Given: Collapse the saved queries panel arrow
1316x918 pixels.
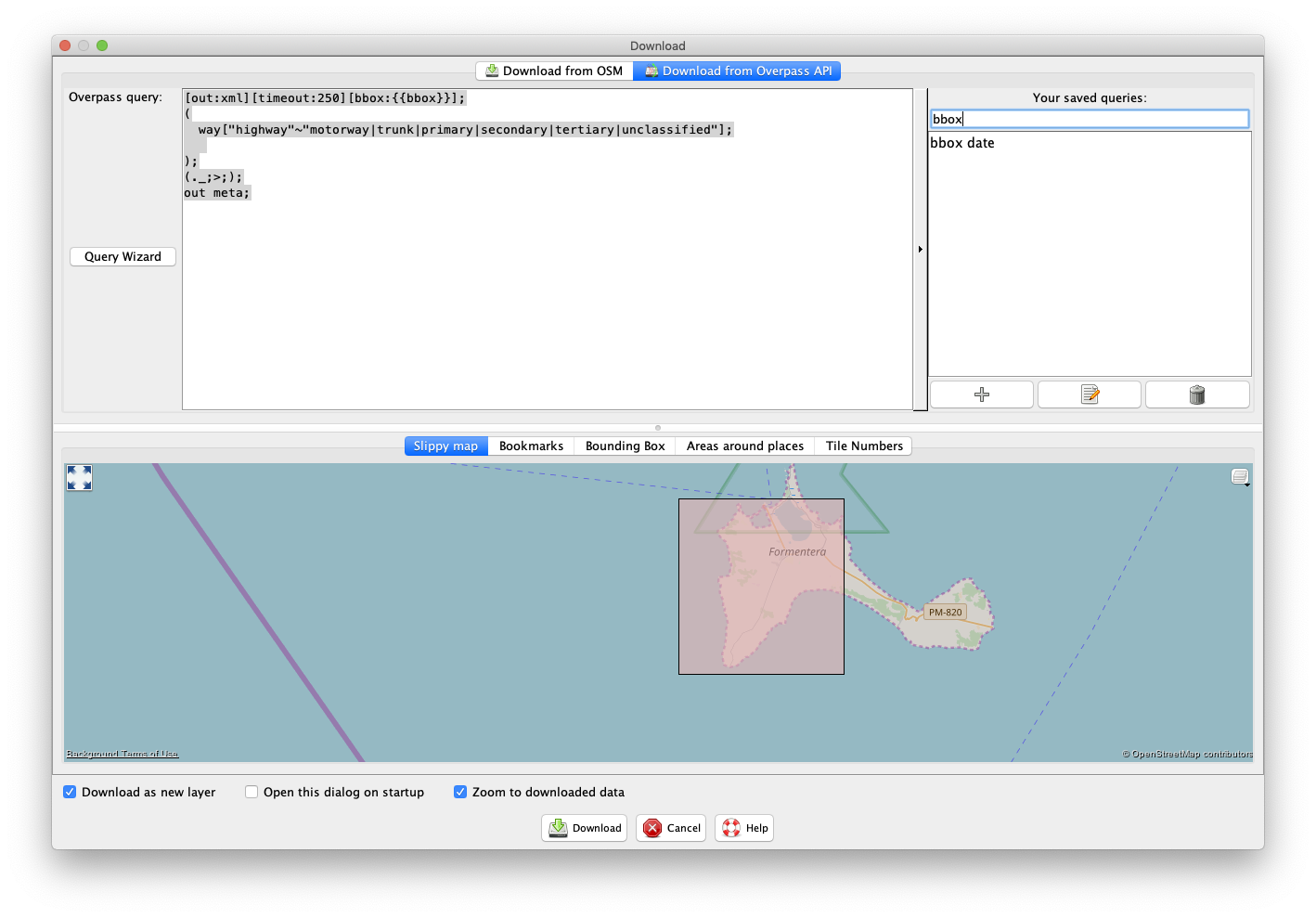Looking at the screenshot, I should pyautogui.click(x=920, y=249).
